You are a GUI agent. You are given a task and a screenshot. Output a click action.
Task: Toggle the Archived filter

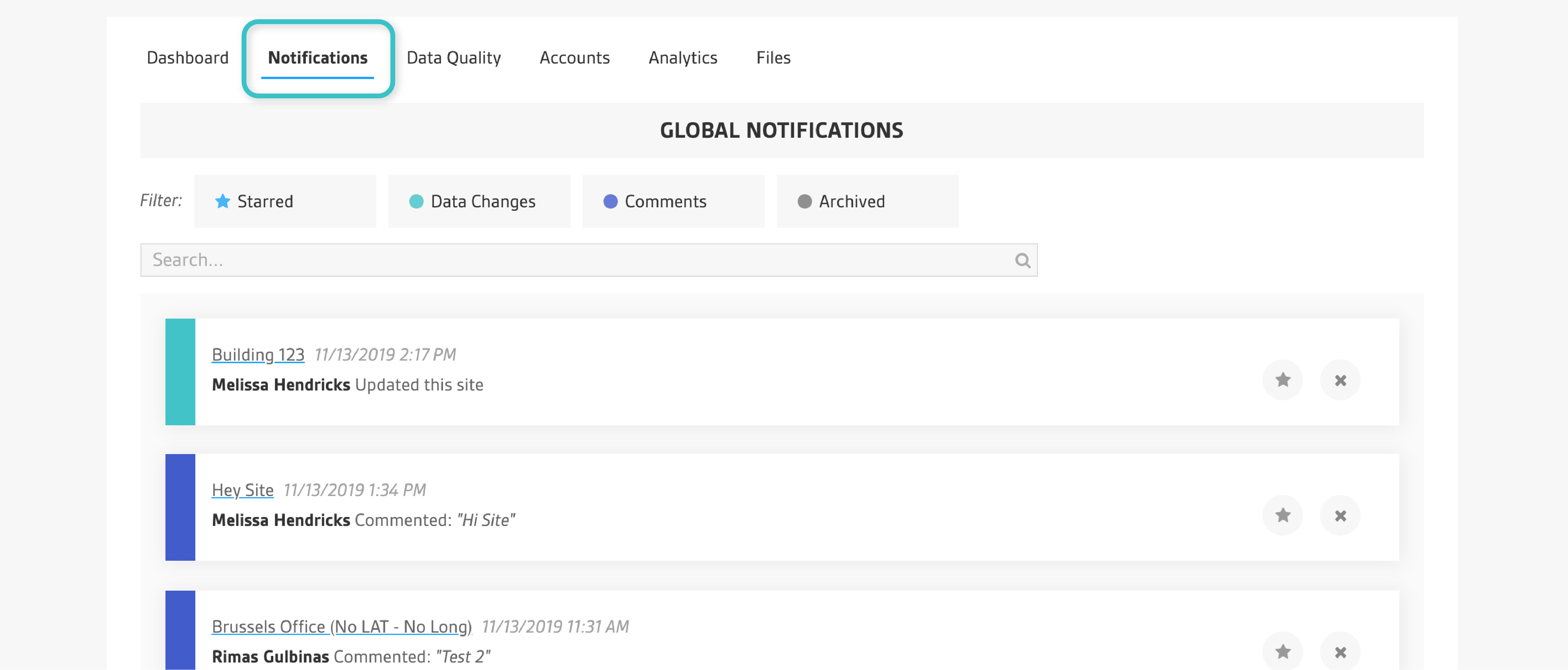[867, 201]
